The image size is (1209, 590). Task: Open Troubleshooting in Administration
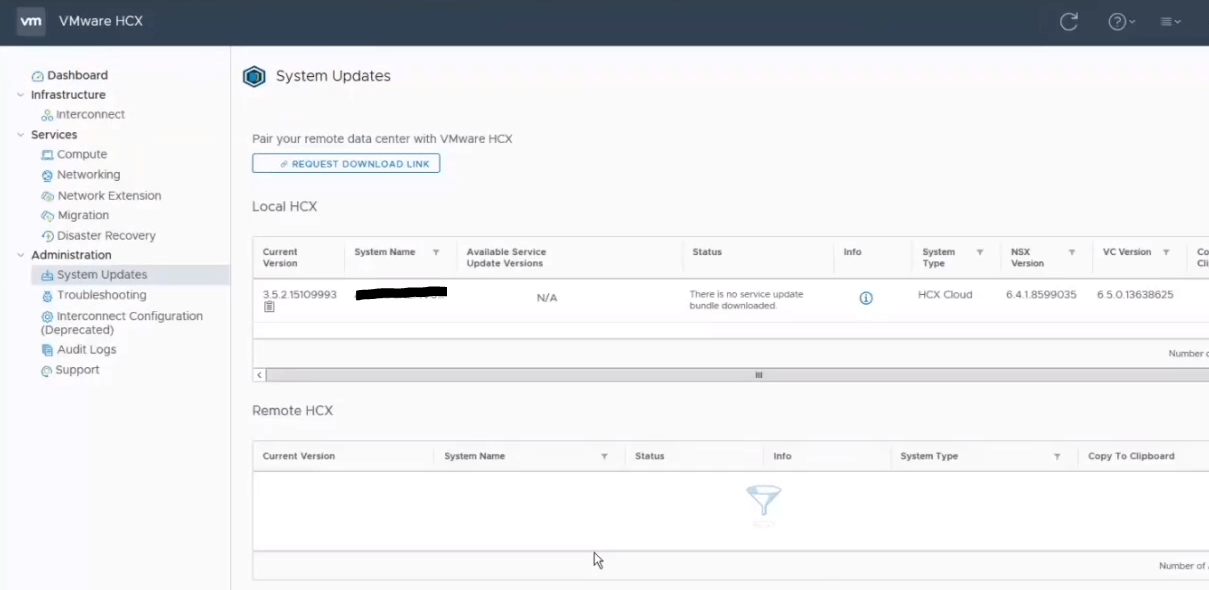pos(101,296)
